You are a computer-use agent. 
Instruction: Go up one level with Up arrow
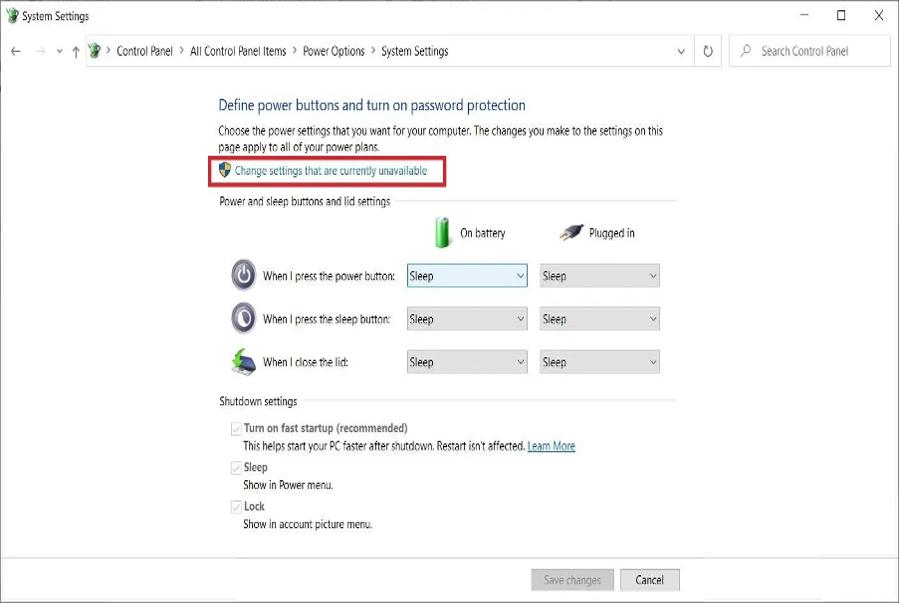click(76, 52)
